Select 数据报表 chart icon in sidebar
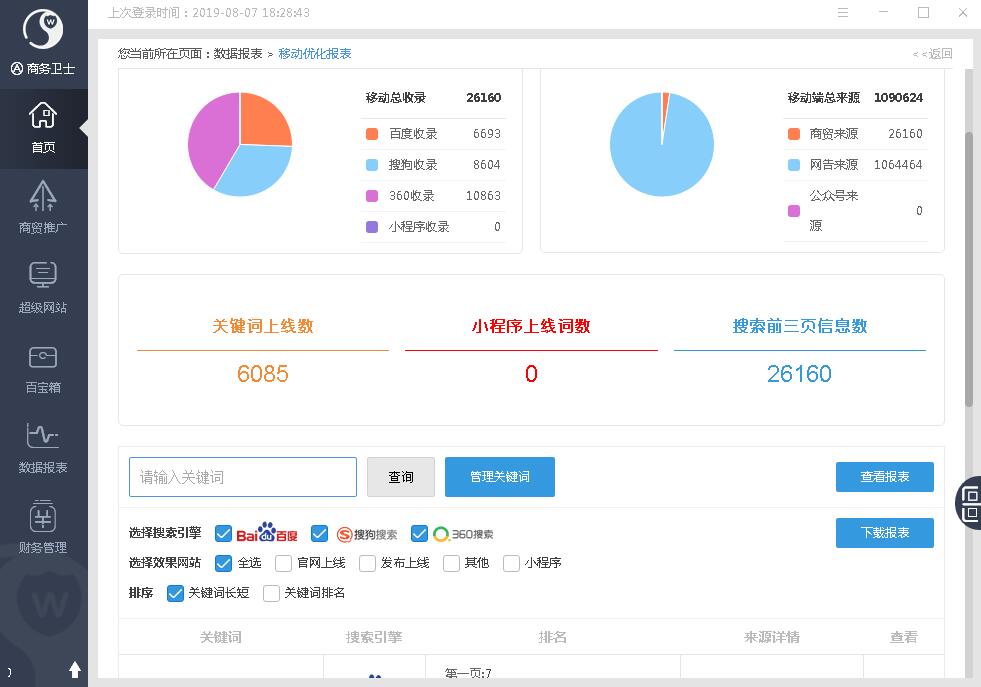Image resolution: width=981 pixels, height=687 pixels. tap(43, 437)
